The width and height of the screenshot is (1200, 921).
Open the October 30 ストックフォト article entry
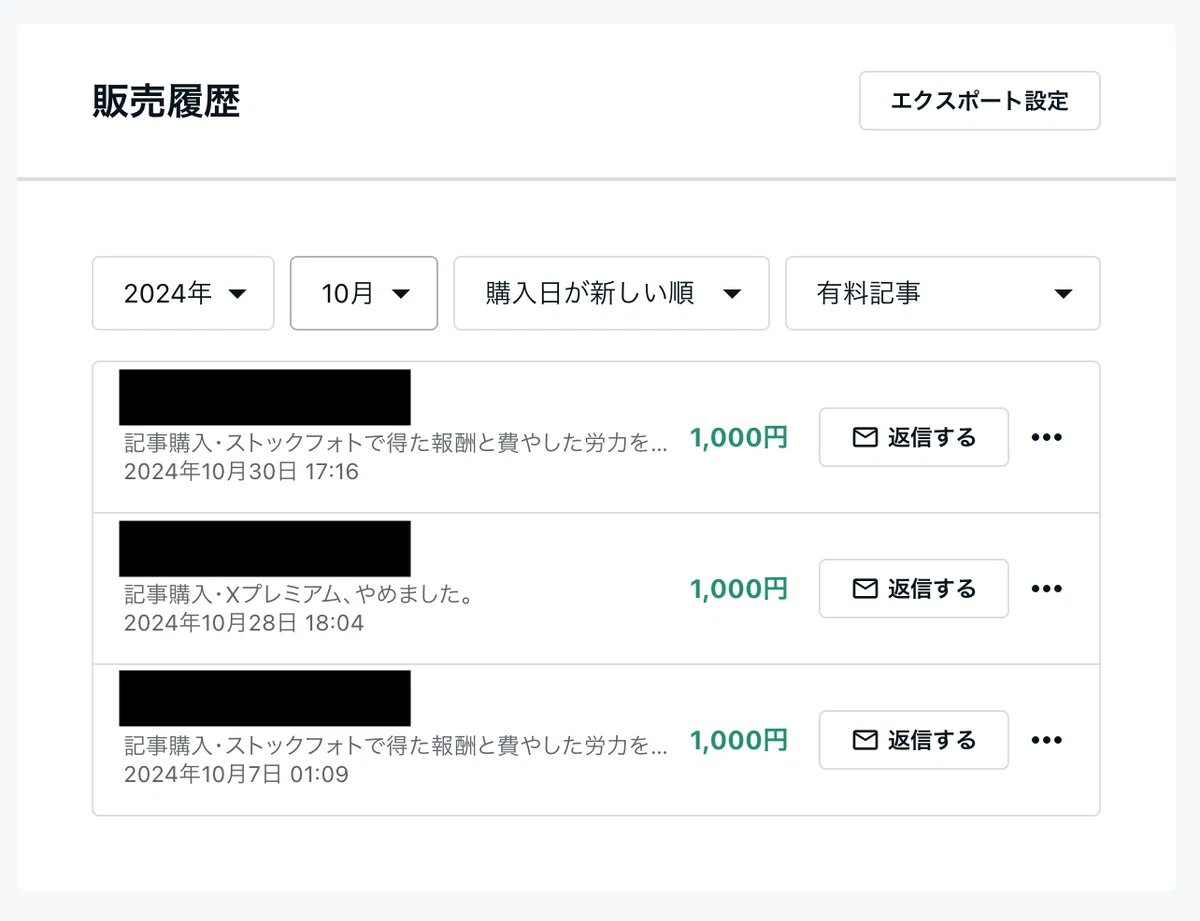pyautogui.click(x=396, y=444)
